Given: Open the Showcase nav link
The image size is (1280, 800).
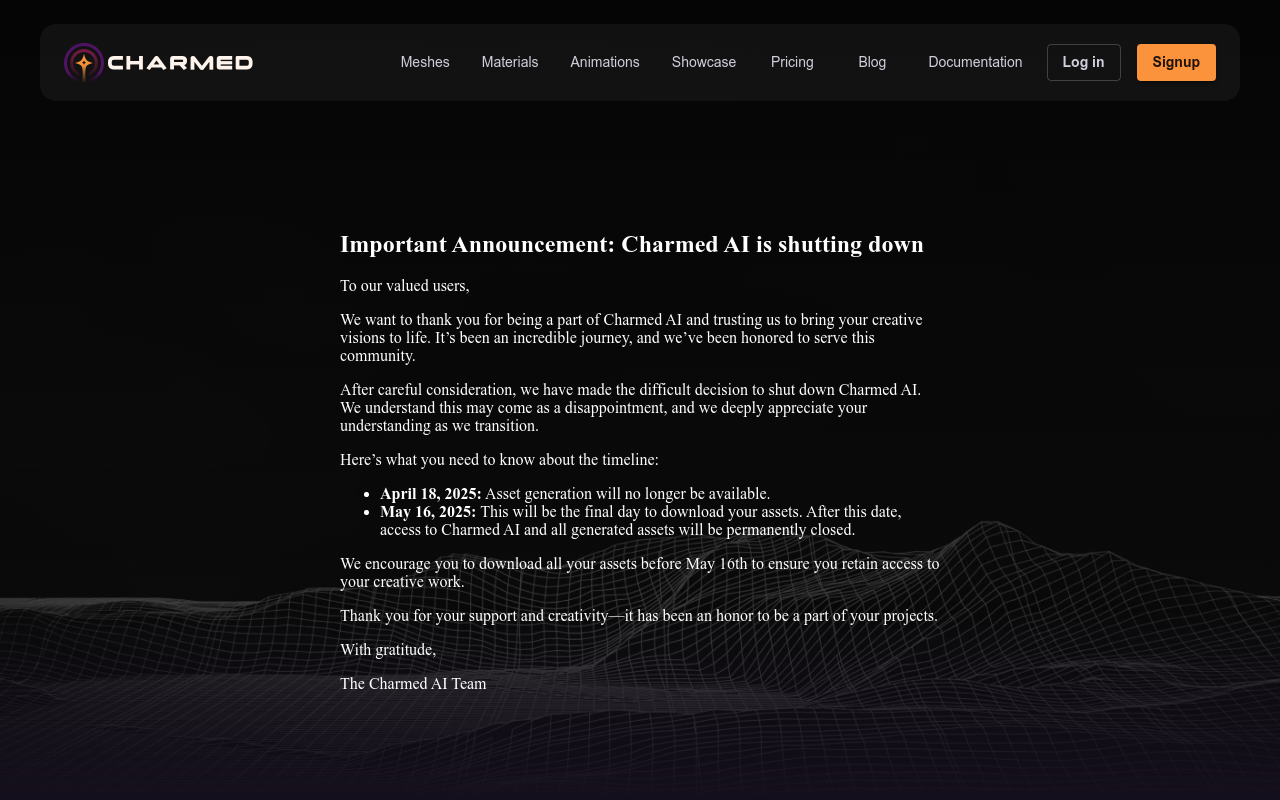Looking at the screenshot, I should tap(704, 62).
